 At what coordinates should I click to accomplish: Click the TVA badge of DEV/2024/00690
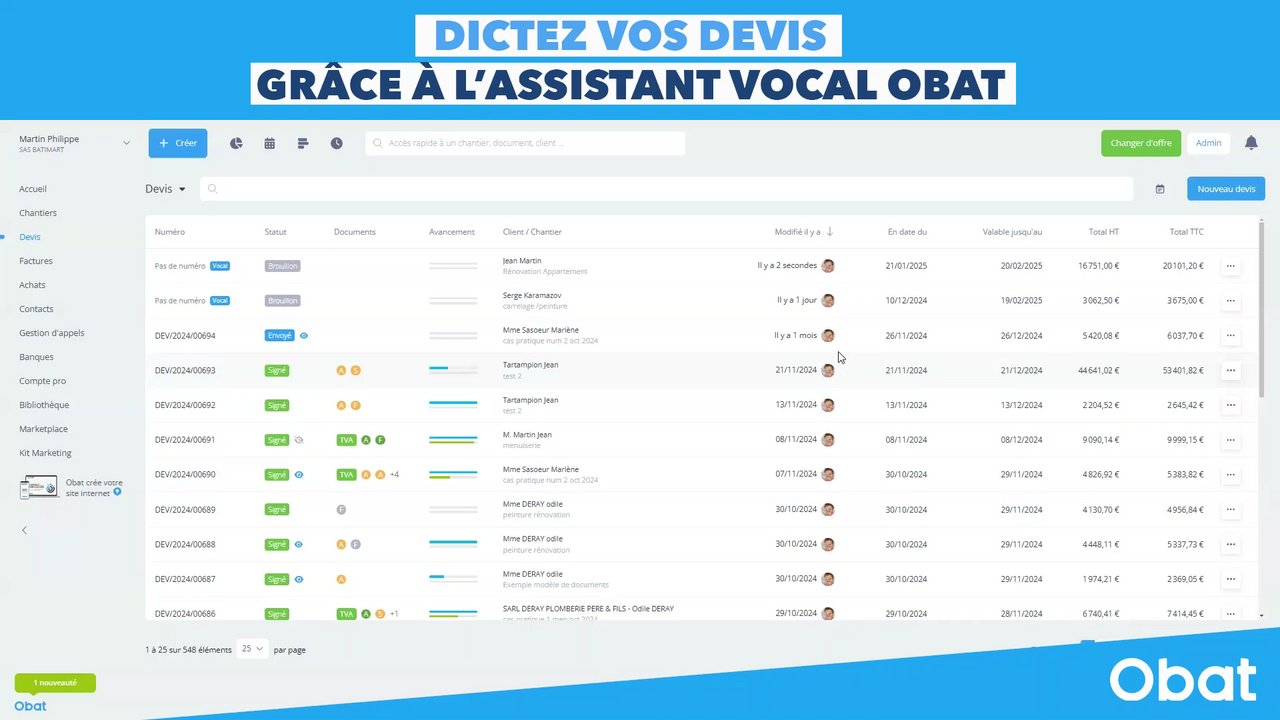coord(346,475)
